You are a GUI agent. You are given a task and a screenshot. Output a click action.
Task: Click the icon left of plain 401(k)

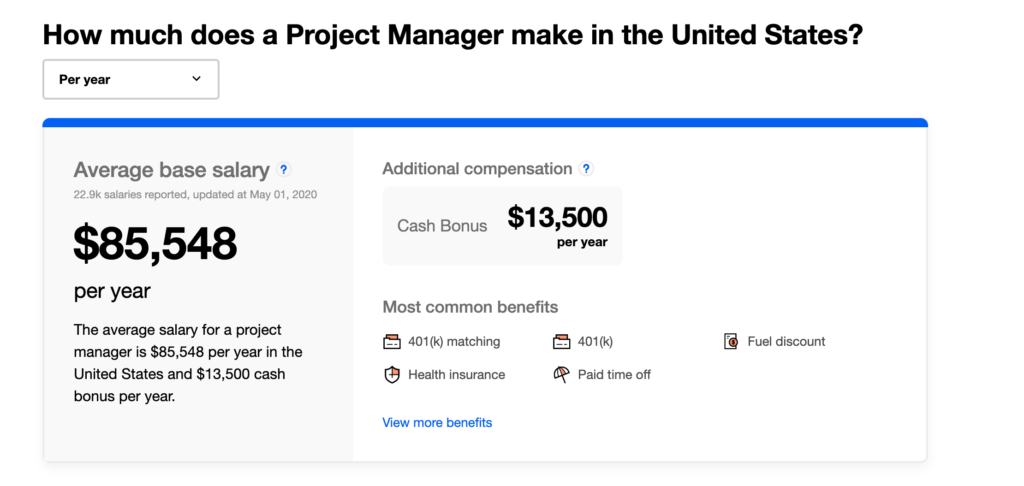point(561,342)
